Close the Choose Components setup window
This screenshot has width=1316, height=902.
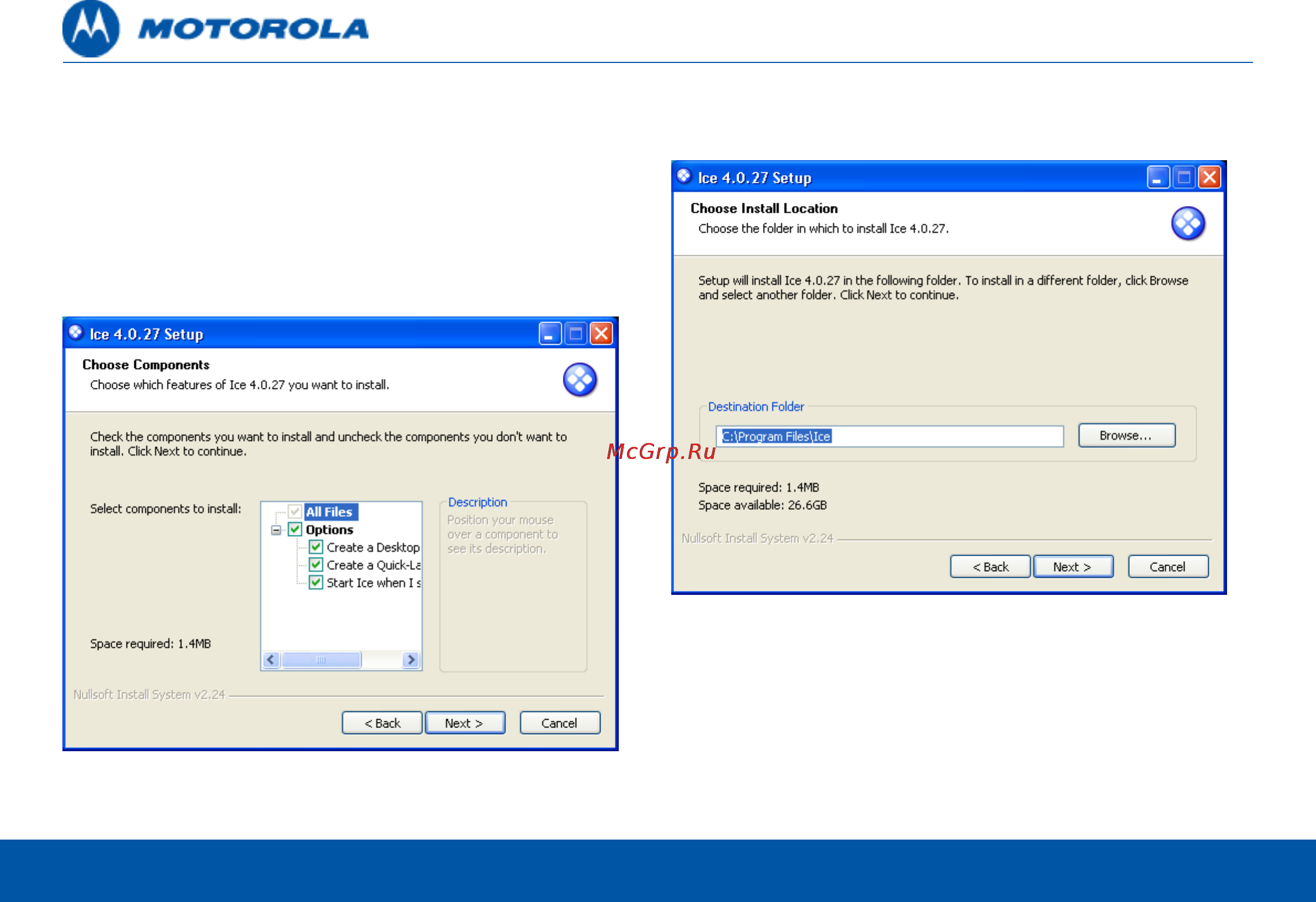[601, 334]
